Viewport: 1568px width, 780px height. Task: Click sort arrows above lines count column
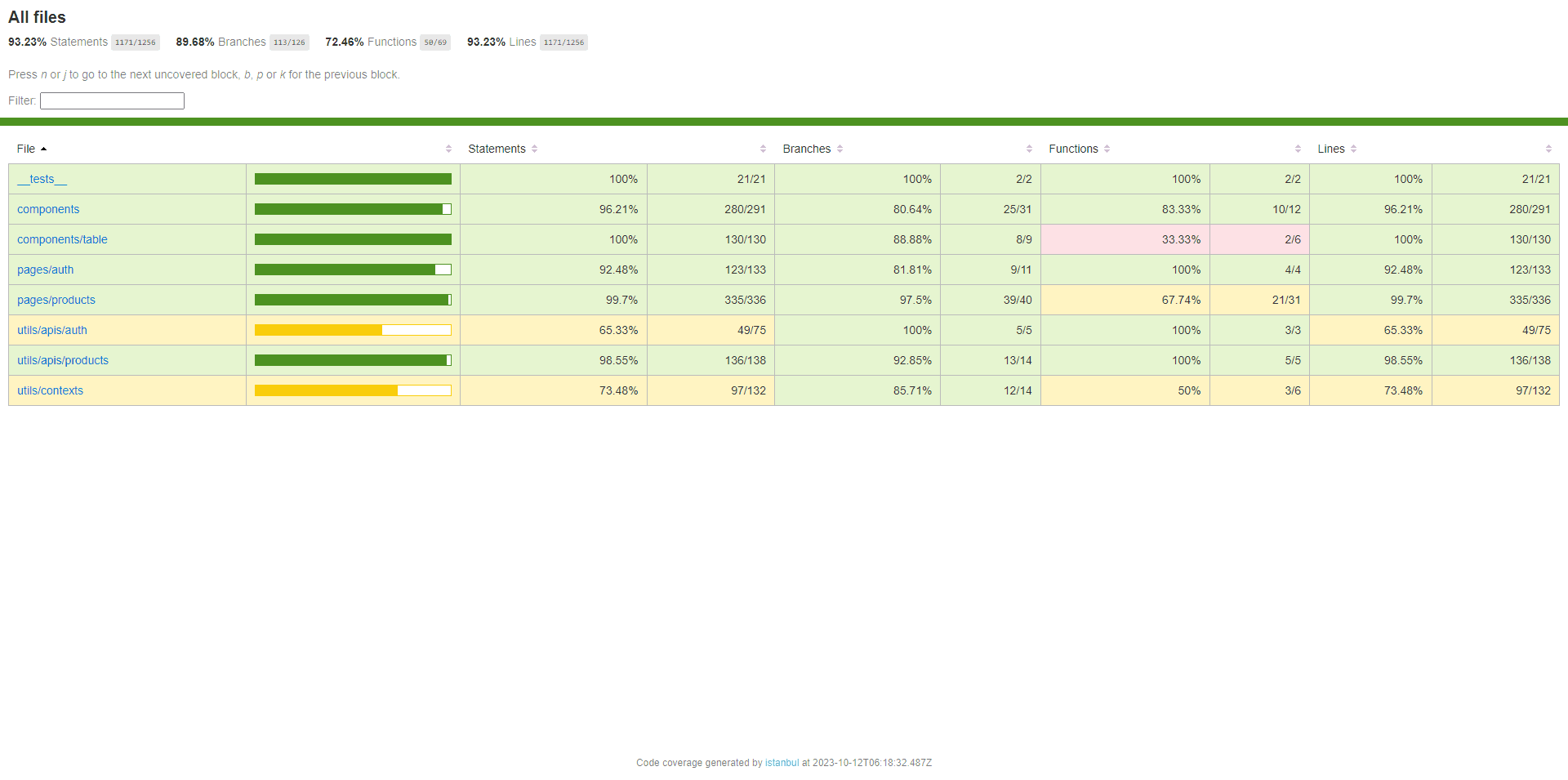pyautogui.click(x=1548, y=149)
